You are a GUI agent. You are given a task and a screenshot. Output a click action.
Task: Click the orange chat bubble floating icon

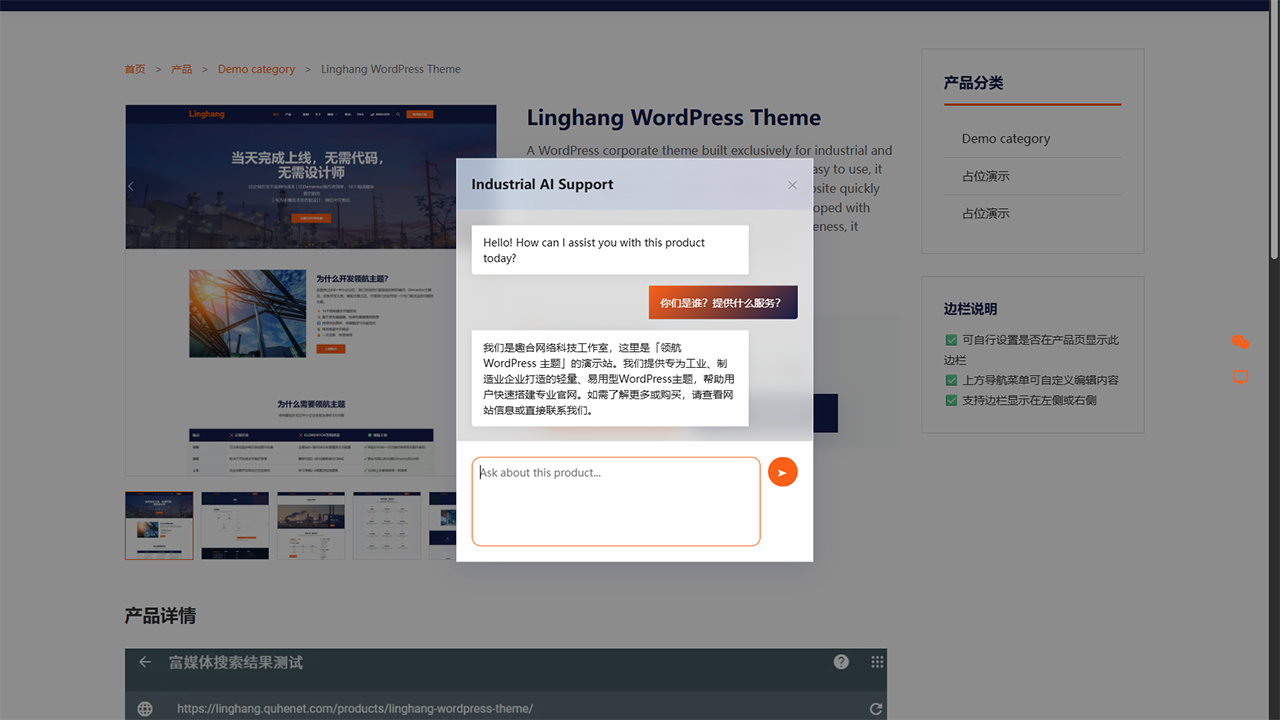(1240, 377)
